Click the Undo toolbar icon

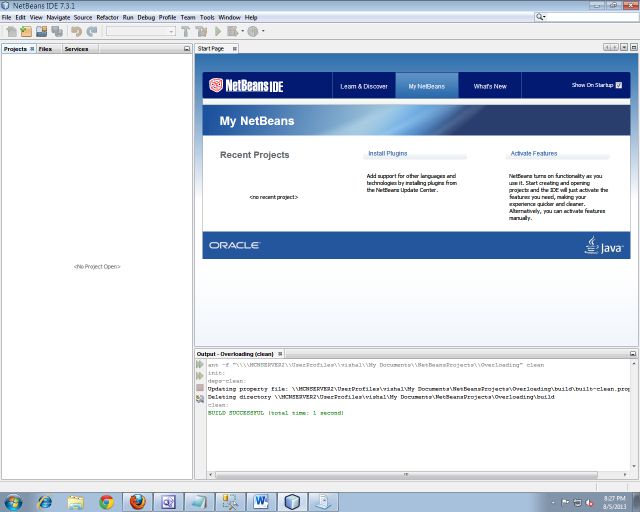(x=76, y=31)
